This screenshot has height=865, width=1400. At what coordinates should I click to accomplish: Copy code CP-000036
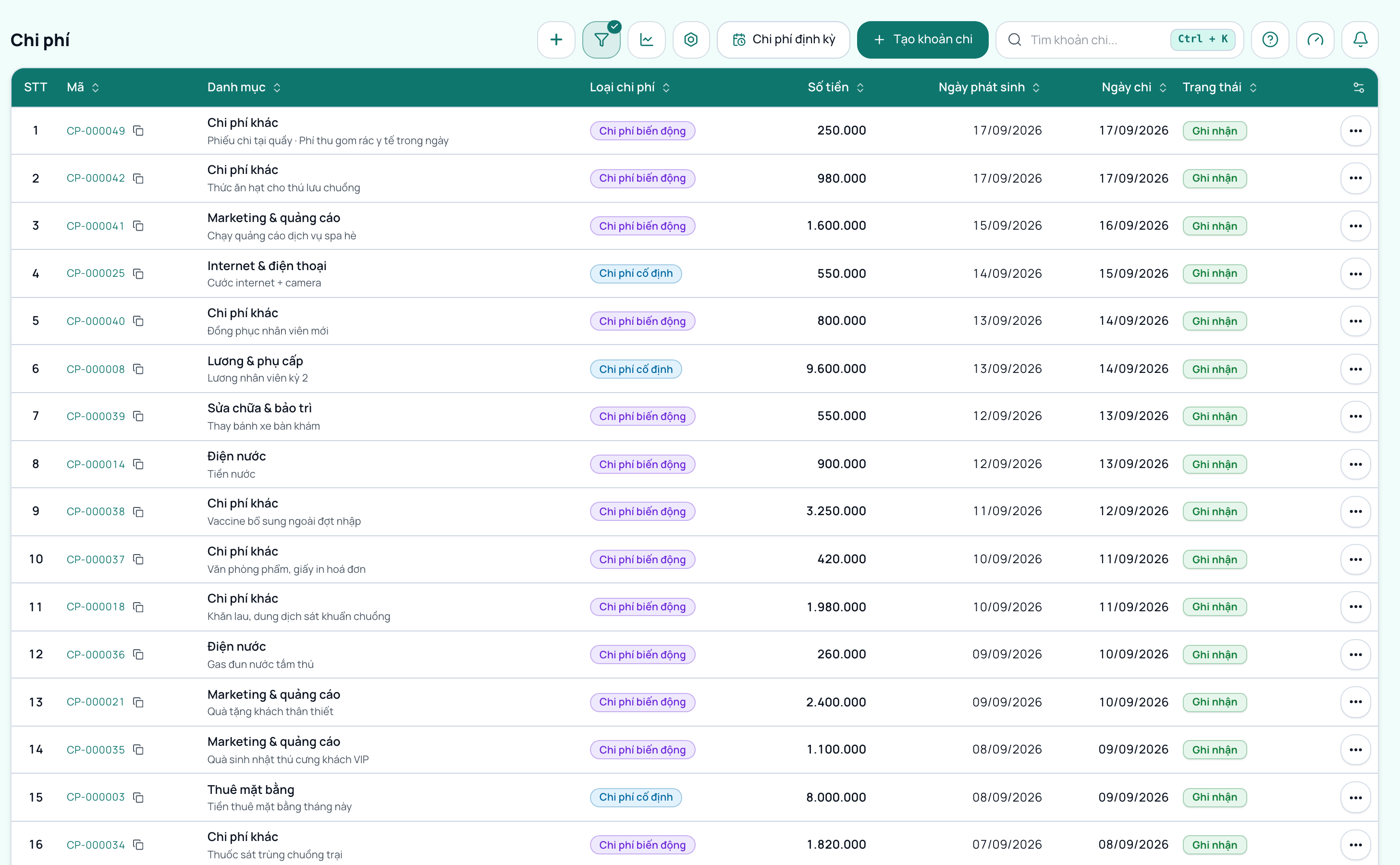138,655
